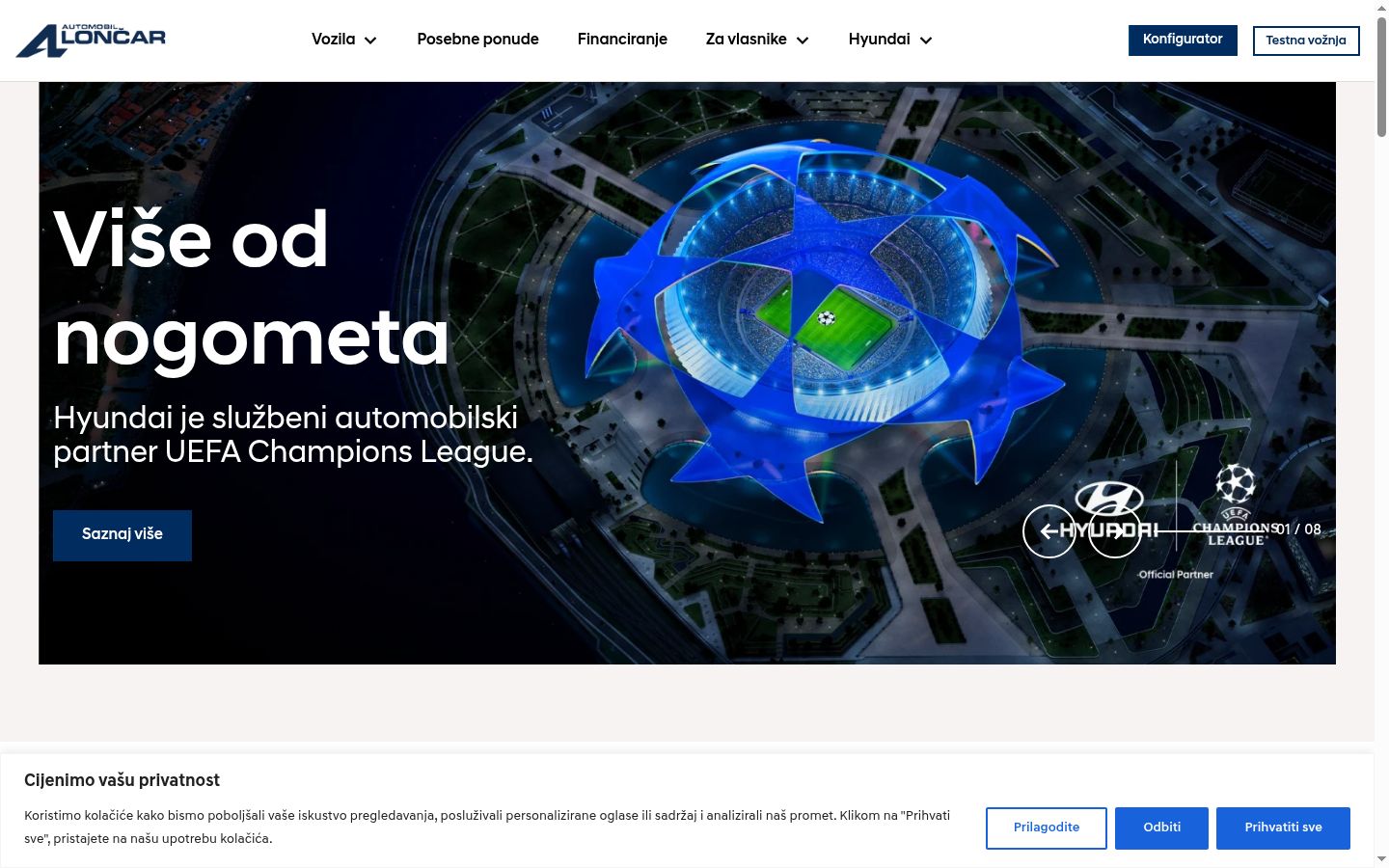Screen dimensions: 1389x868
Task: Click the Hyundai UEFA partner subtitle text
Action: pos(293,434)
